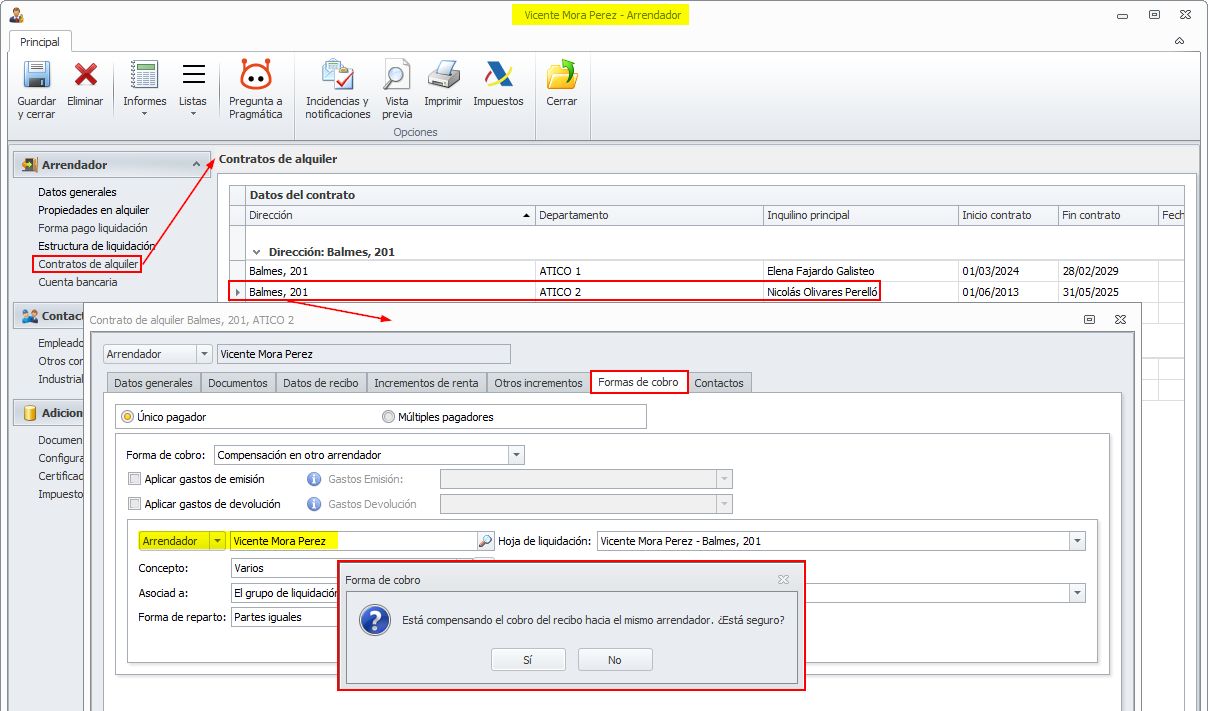Viewport: 1208px width, 711px height.
Task: Enable Aplicar gastos de emisión checkbox
Action: (x=135, y=479)
